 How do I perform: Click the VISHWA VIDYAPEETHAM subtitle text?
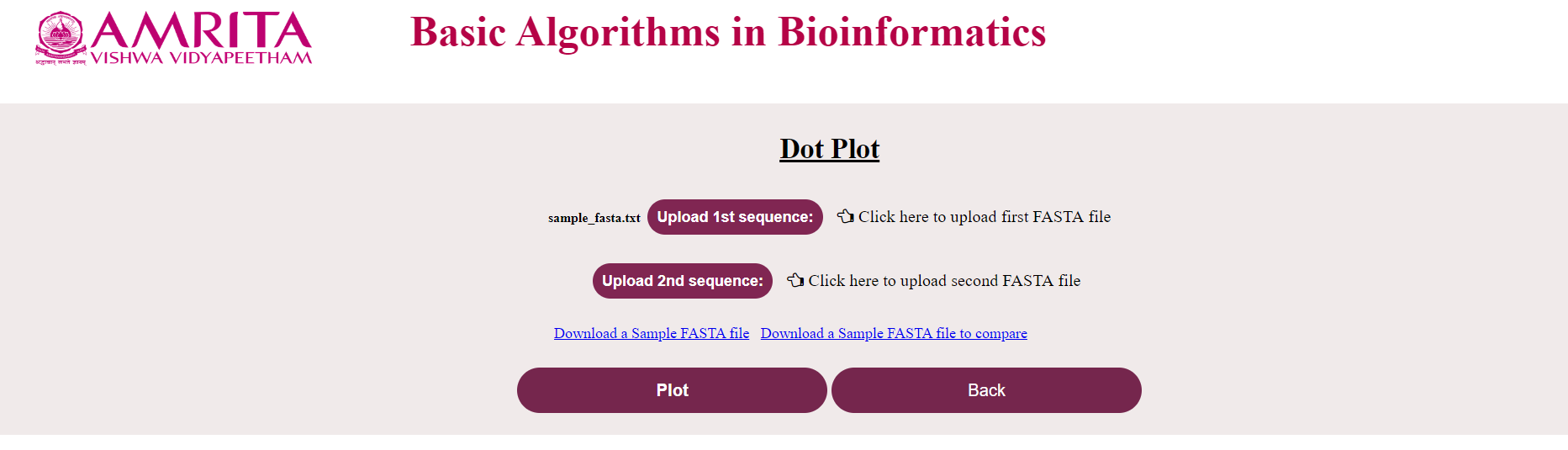(x=201, y=58)
